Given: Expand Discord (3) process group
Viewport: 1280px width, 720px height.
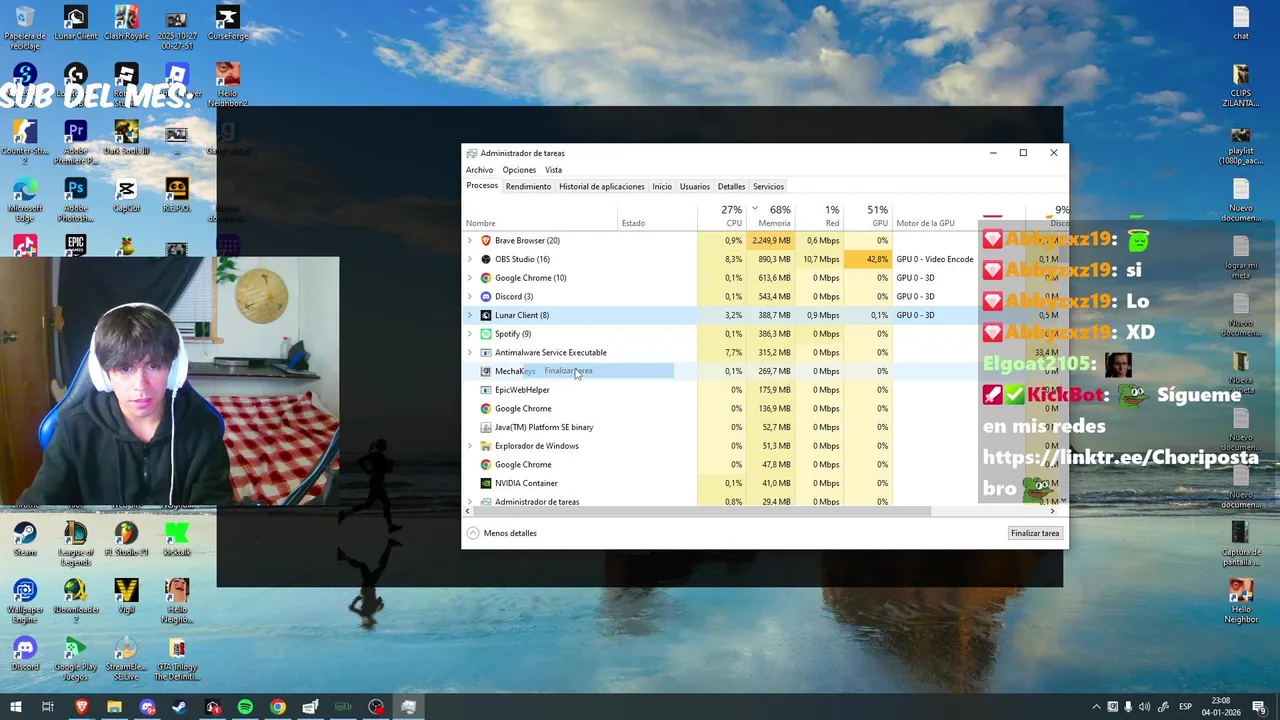Looking at the screenshot, I should (469, 297).
